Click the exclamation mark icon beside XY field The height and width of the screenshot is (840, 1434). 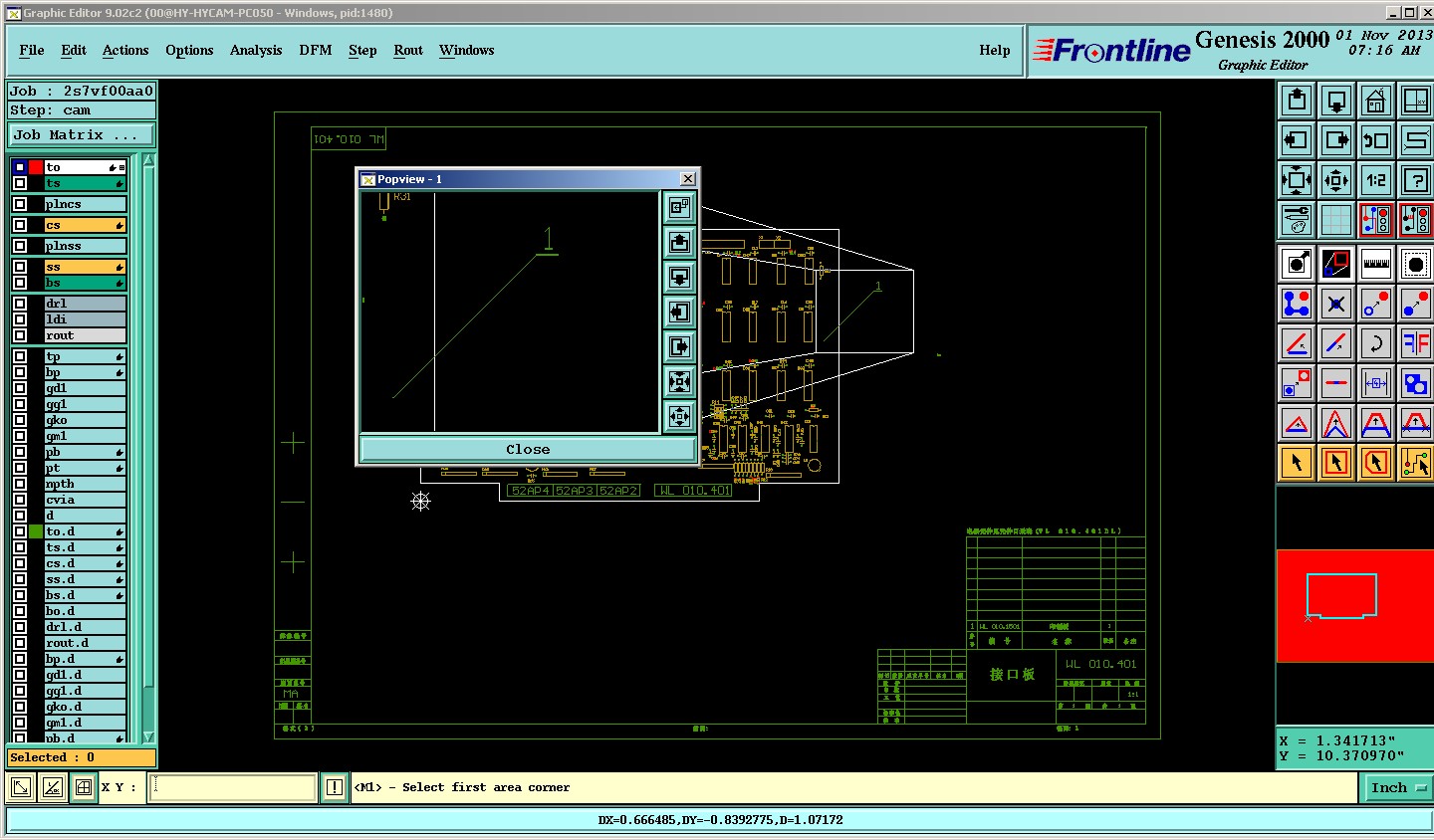(x=335, y=787)
